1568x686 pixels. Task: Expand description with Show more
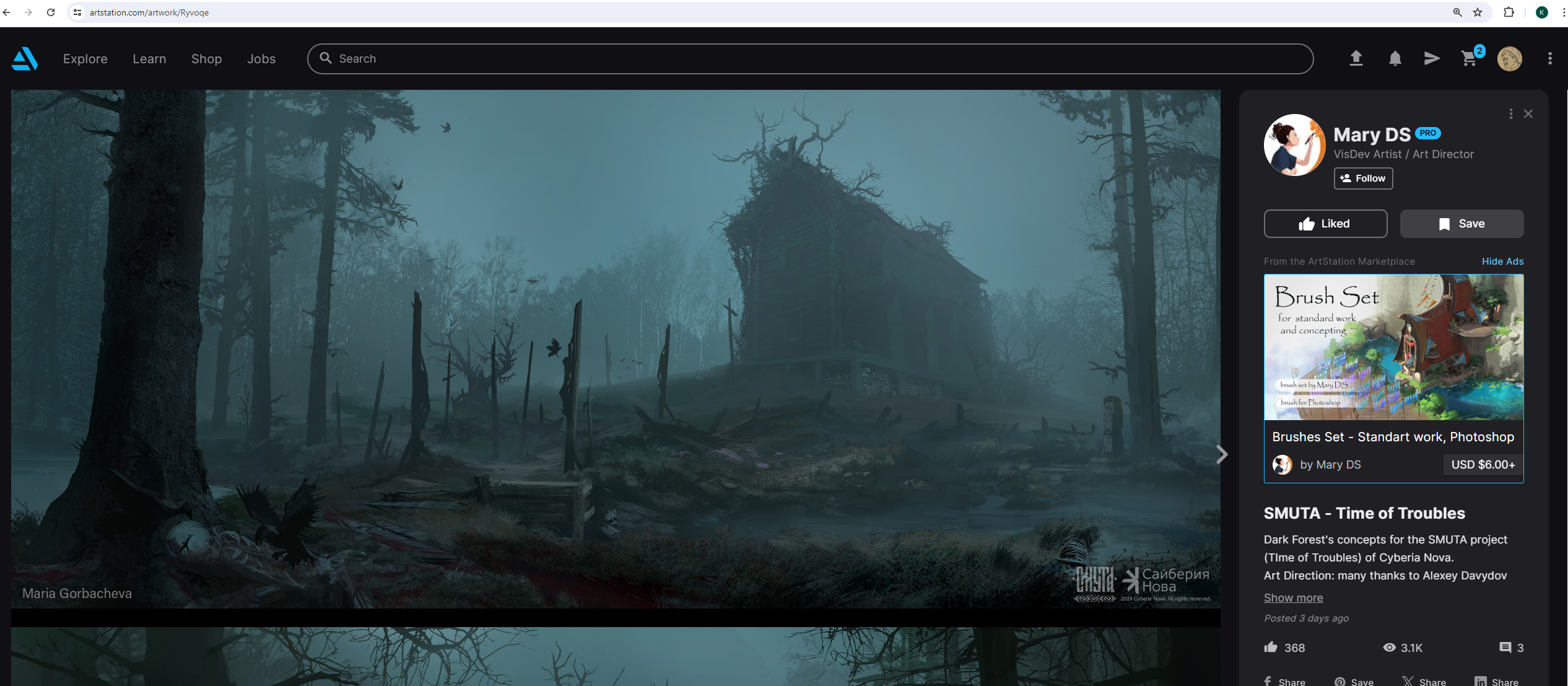[x=1293, y=598]
